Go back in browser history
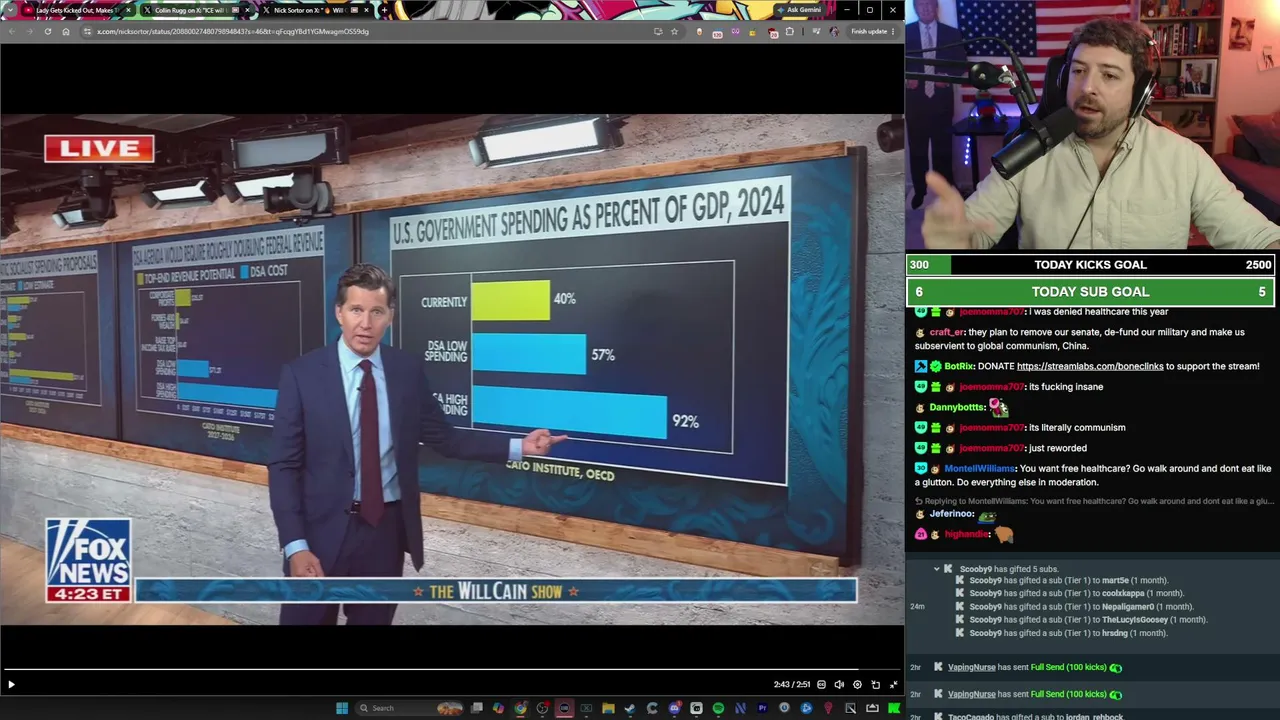Screen dimensions: 1280x720 point(11,31)
